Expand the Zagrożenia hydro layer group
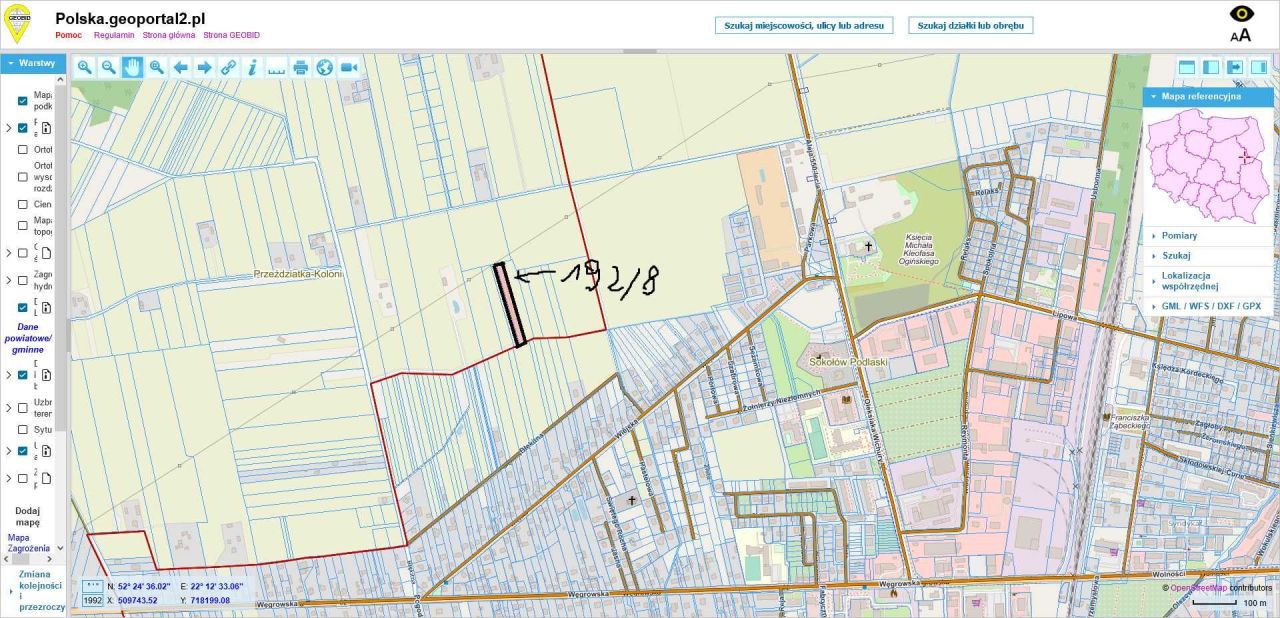 click(x=9, y=281)
